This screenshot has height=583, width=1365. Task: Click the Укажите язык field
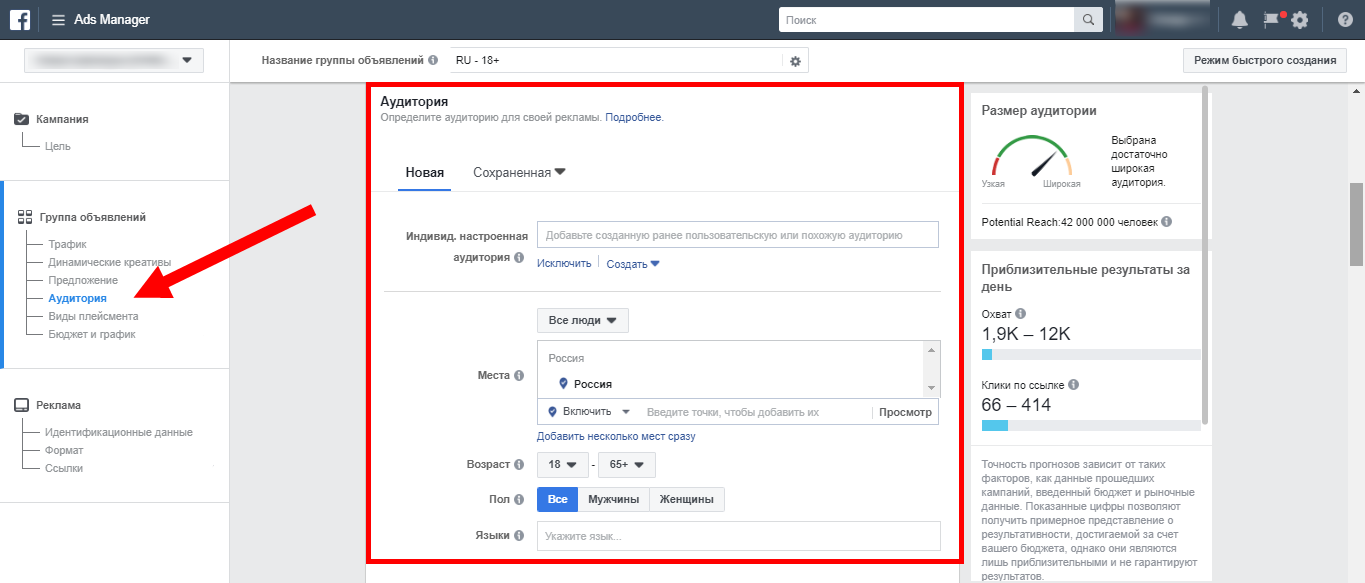click(x=739, y=536)
